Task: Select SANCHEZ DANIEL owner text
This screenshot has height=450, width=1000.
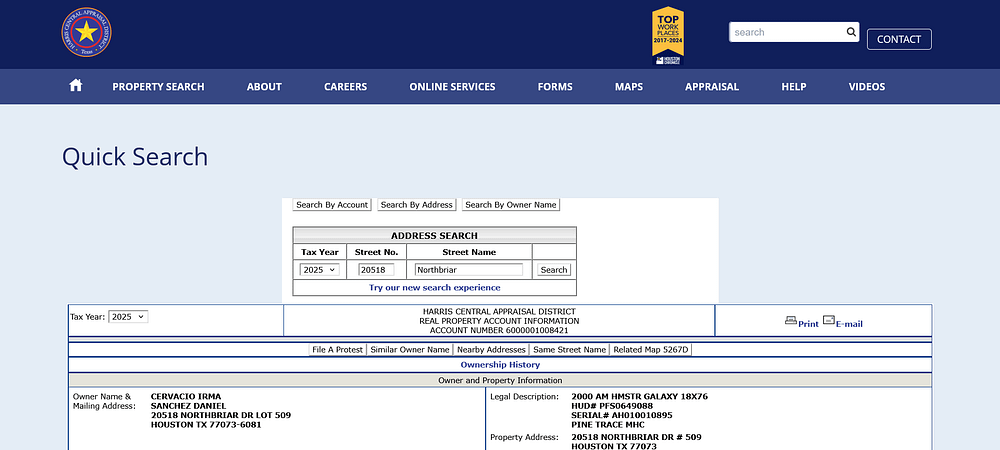Action: pos(188,405)
